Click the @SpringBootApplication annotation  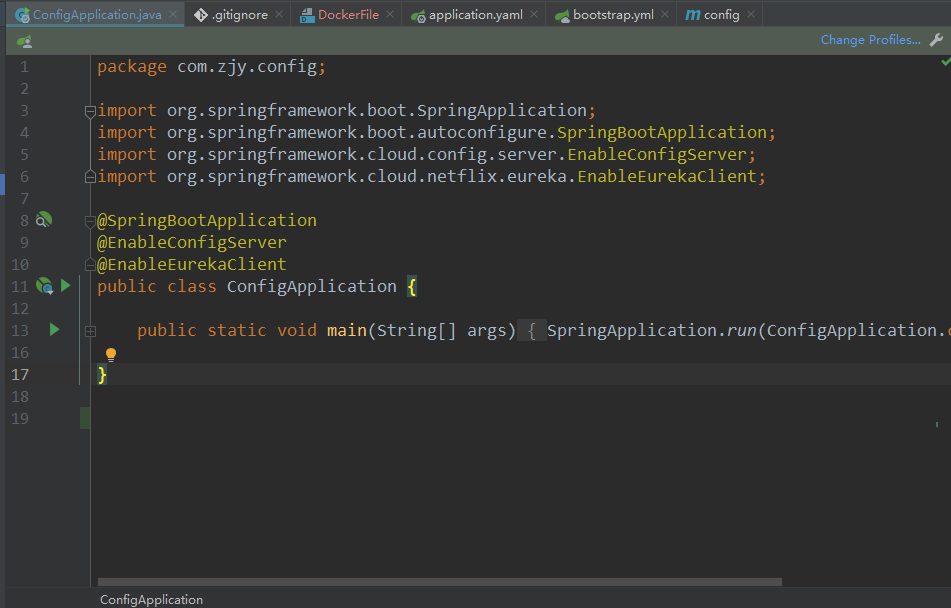pyautogui.click(x=207, y=220)
